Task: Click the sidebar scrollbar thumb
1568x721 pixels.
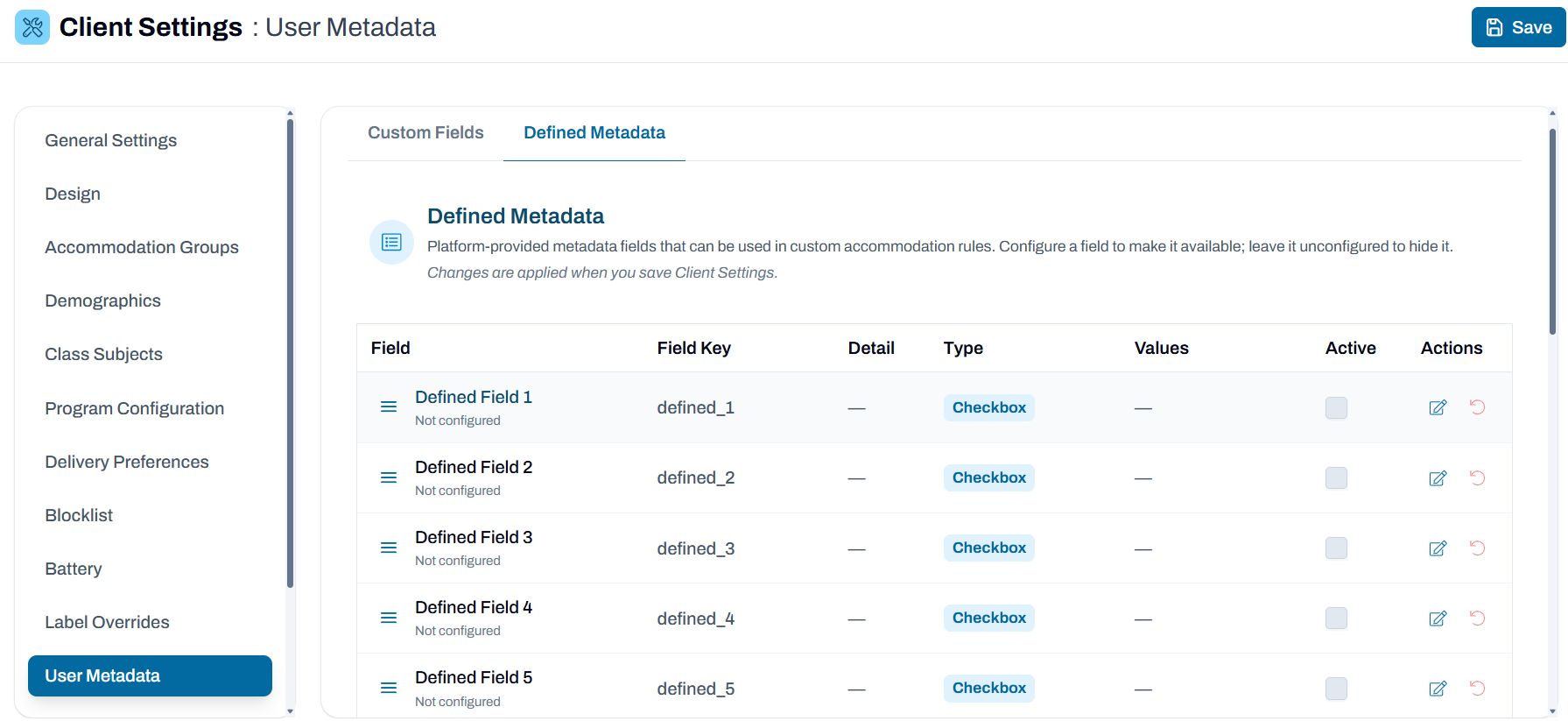Action: [290, 353]
